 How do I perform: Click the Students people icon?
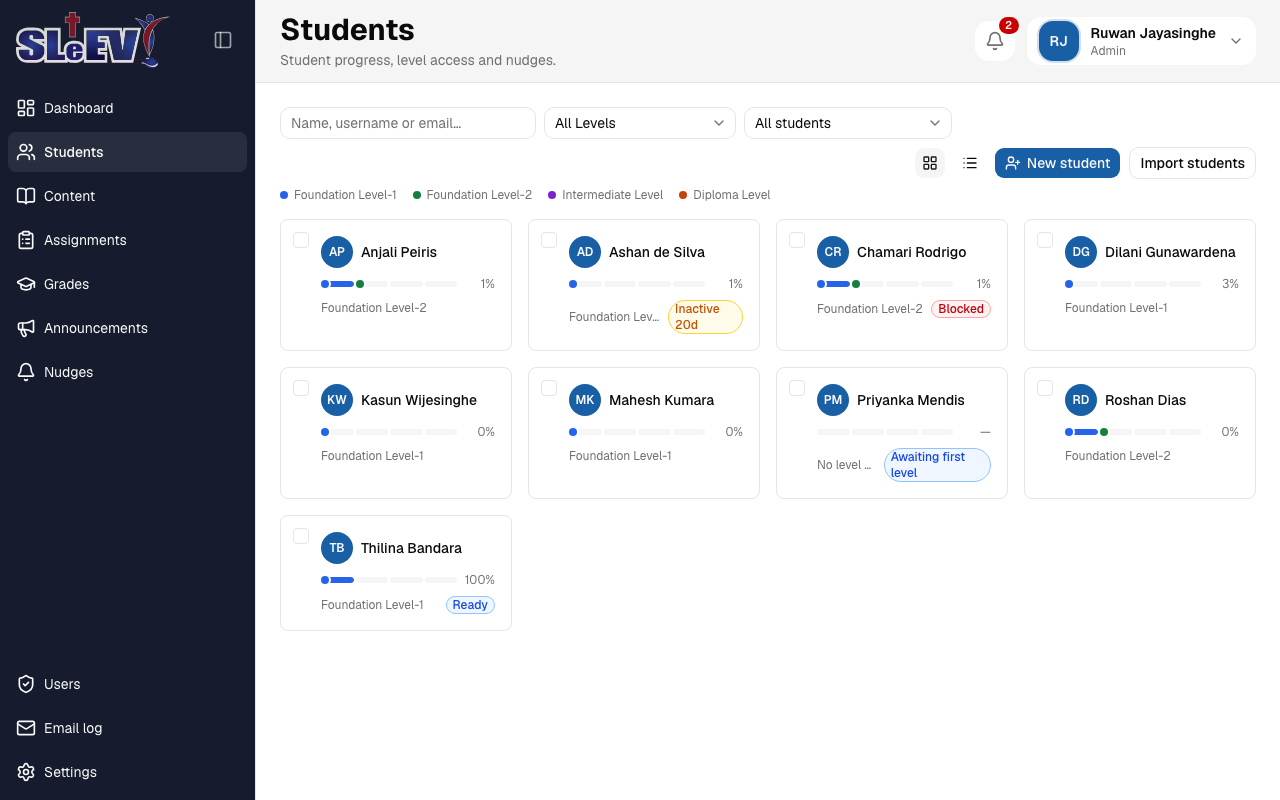(x=26, y=152)
